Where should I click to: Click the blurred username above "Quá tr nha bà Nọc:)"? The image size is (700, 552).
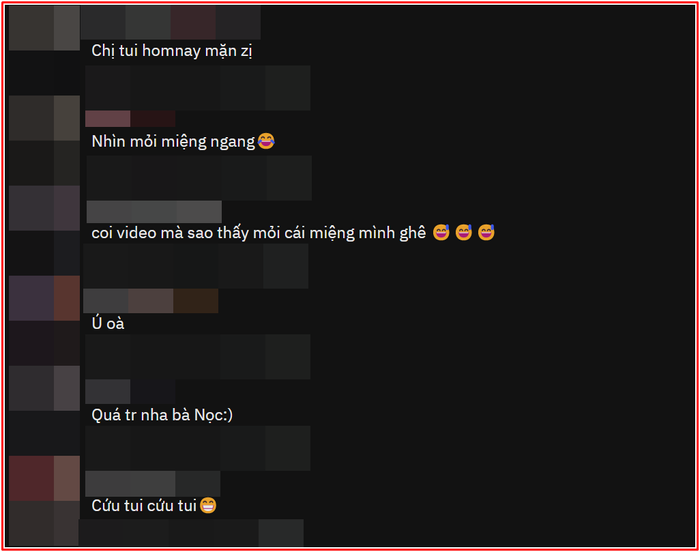[x=130, y=392]
